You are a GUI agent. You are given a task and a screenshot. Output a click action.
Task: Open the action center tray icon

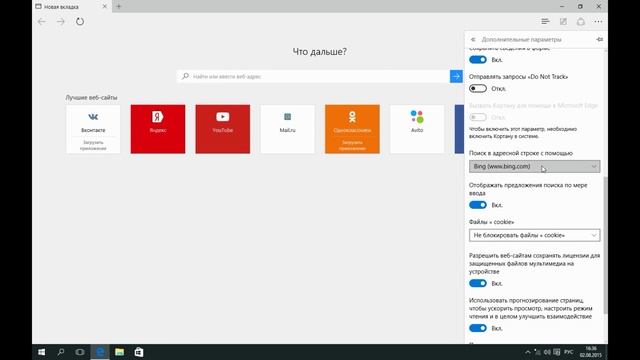click(x=557, y=352)
